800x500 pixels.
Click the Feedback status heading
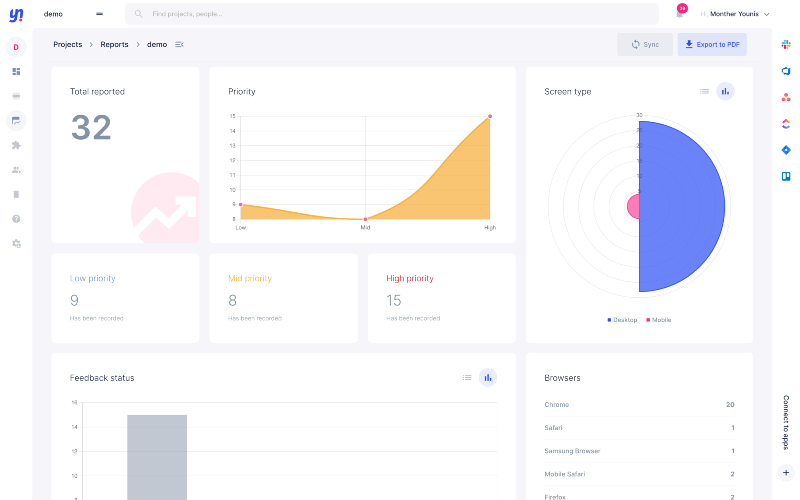[x=102, y=378]
